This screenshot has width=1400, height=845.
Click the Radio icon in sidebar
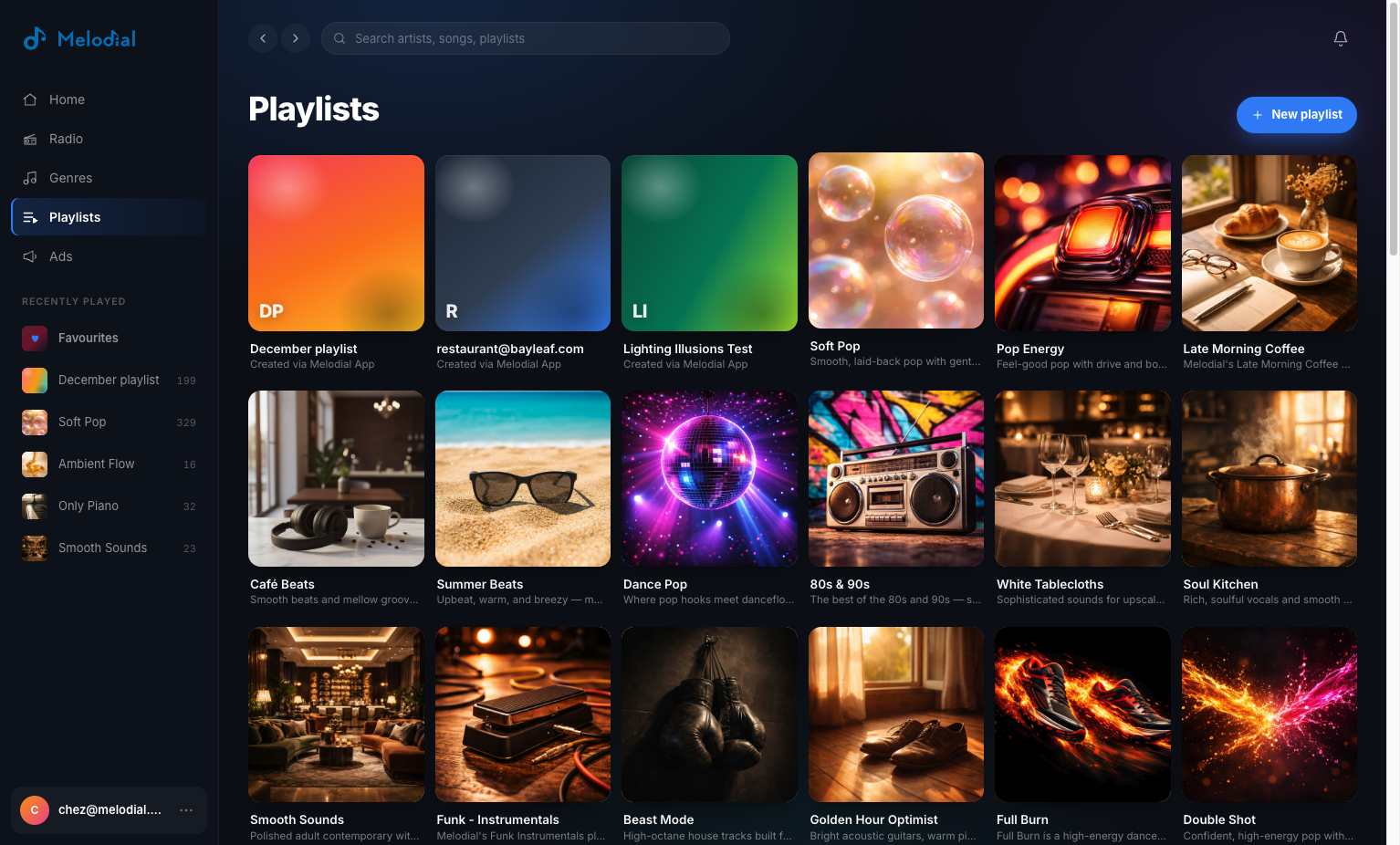coord(30,139)
